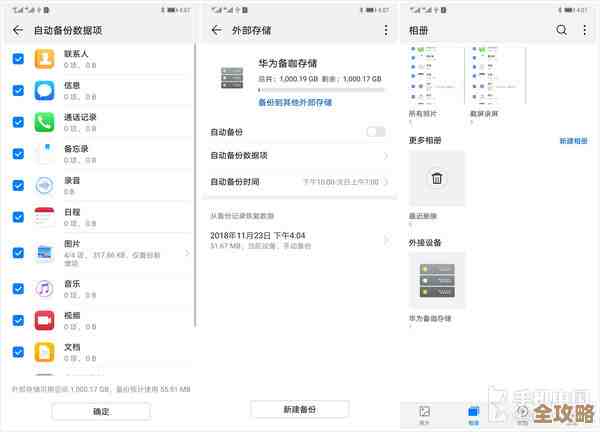Open 自动备份时间 schedule row
Screen dimensions: 600x432
pyautogui.click(x=300, y=182)
